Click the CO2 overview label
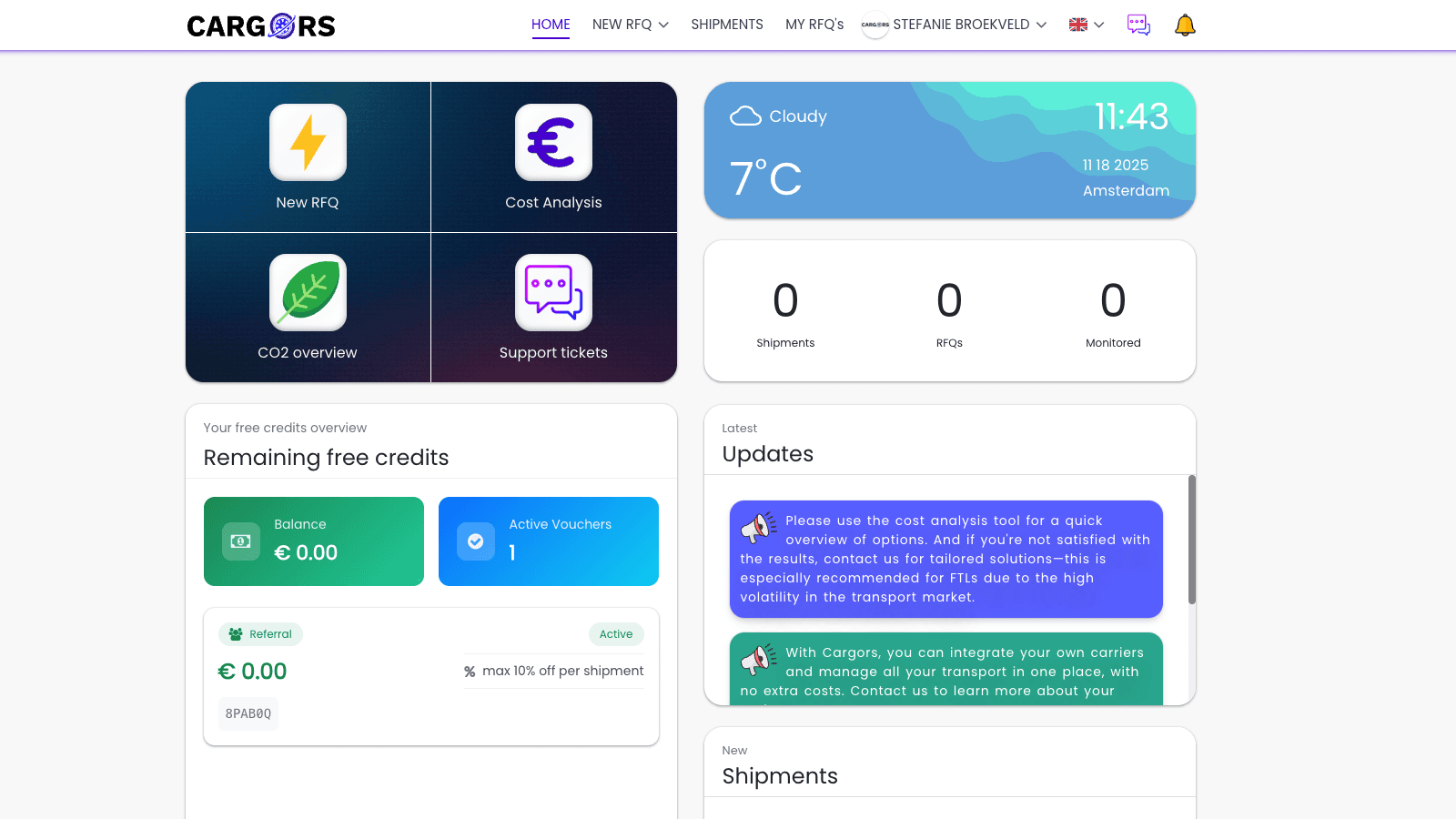The height and width of the screenshot is (819, 1456). tap(308, 353)
